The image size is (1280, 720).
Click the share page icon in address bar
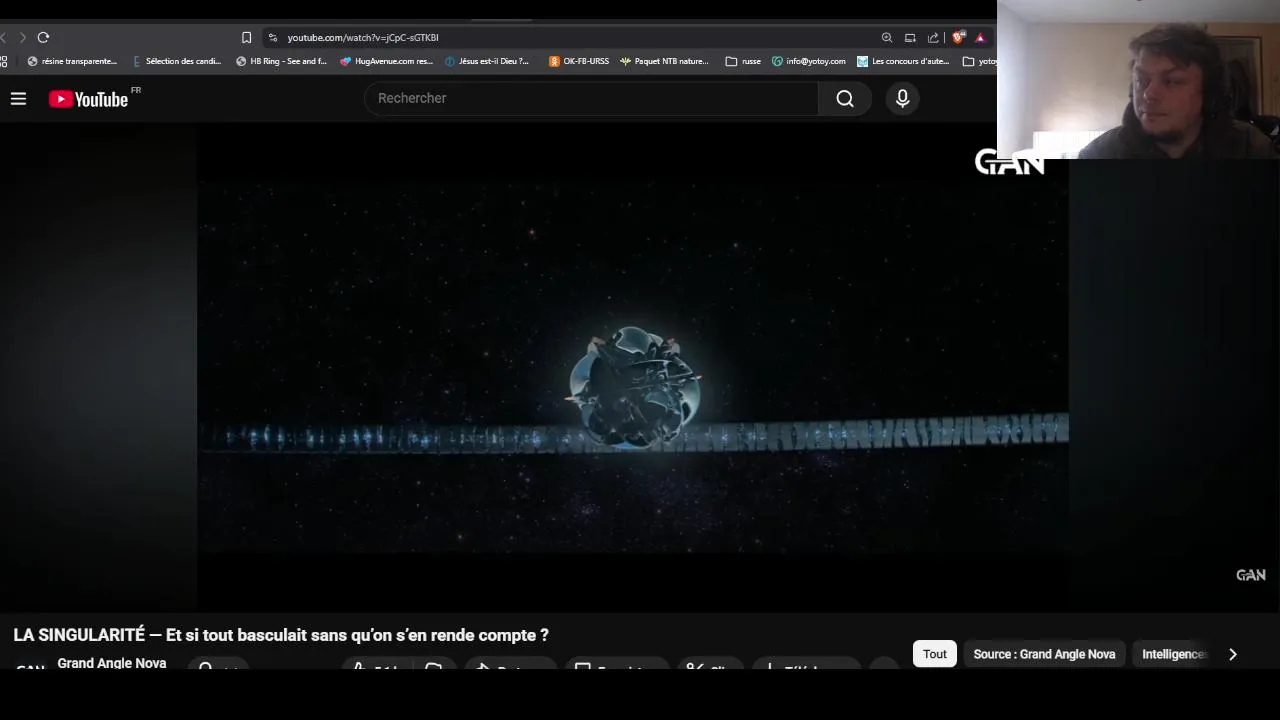[x=933, y=38]
